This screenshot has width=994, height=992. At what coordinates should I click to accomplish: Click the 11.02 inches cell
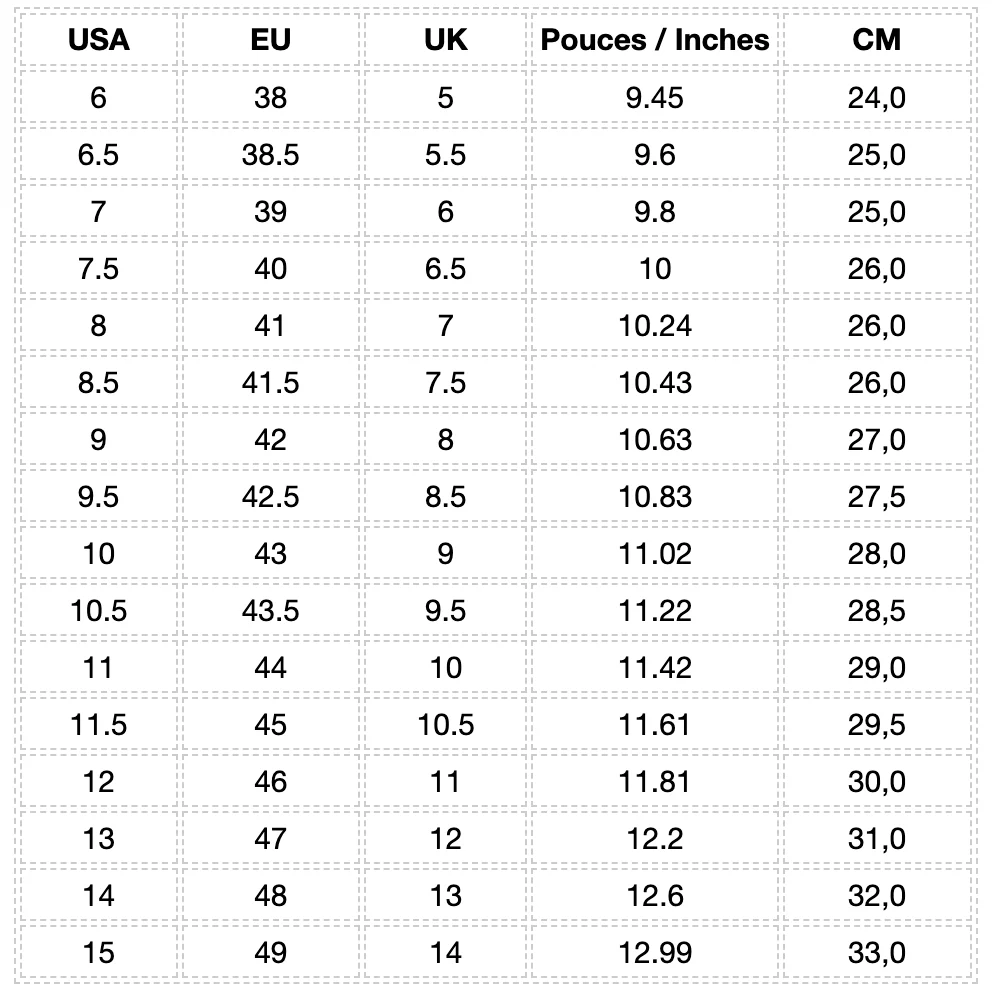coord(655,553)
